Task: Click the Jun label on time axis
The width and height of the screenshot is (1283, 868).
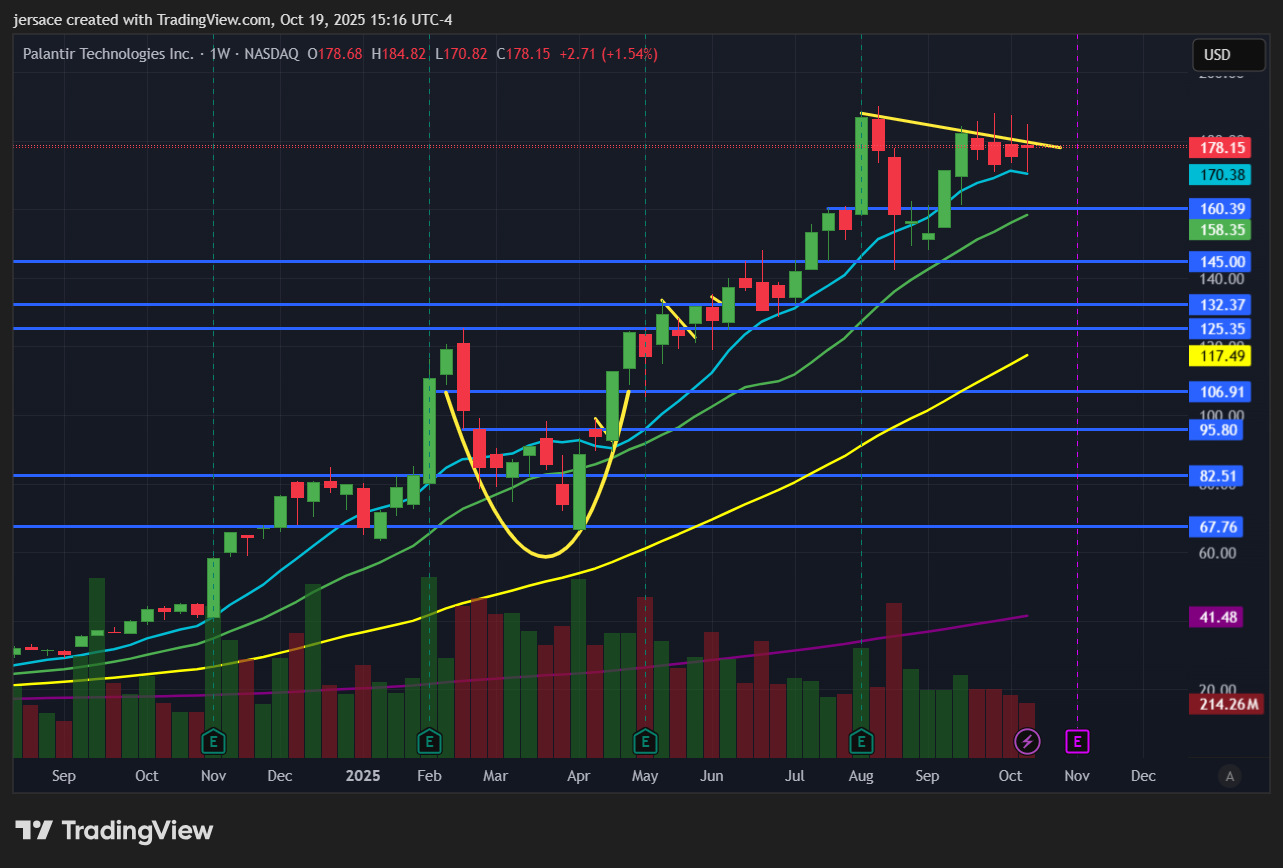Action: click(x=711, y=776)
